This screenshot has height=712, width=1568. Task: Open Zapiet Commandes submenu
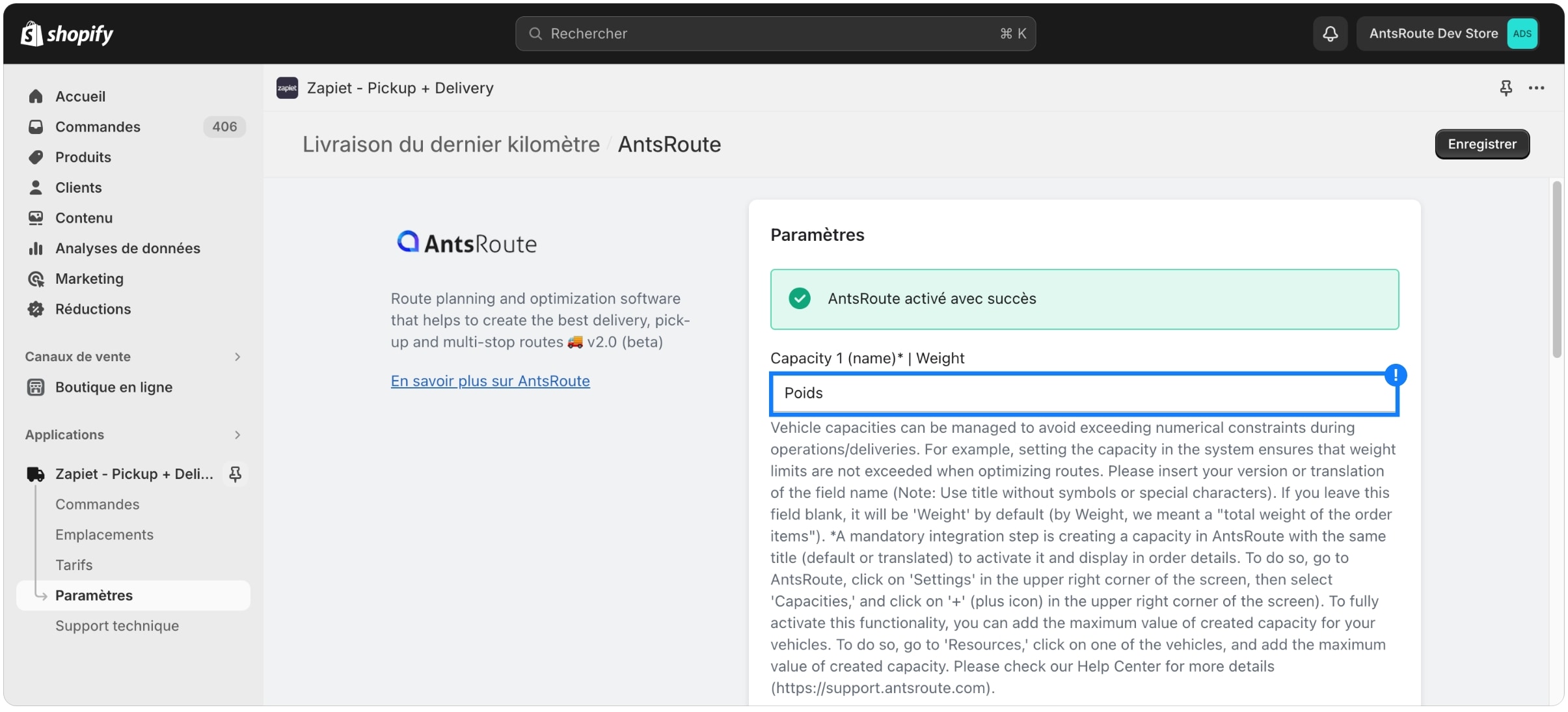(97, 504)
